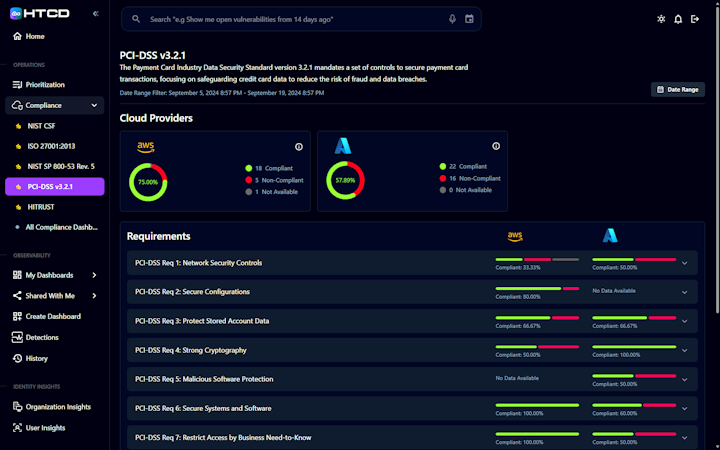
Task: Click the Azure logo in Cloud Providers card
Action: coord(343,146)
